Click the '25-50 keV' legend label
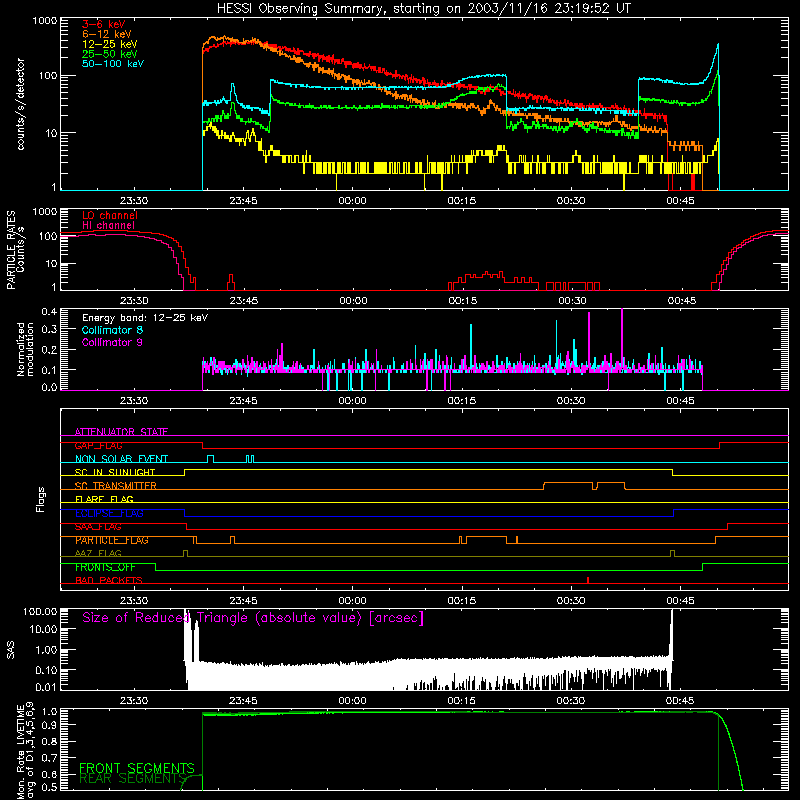Image resolution: width=800 pixels, height=800 pixels. tap(110, 54)
